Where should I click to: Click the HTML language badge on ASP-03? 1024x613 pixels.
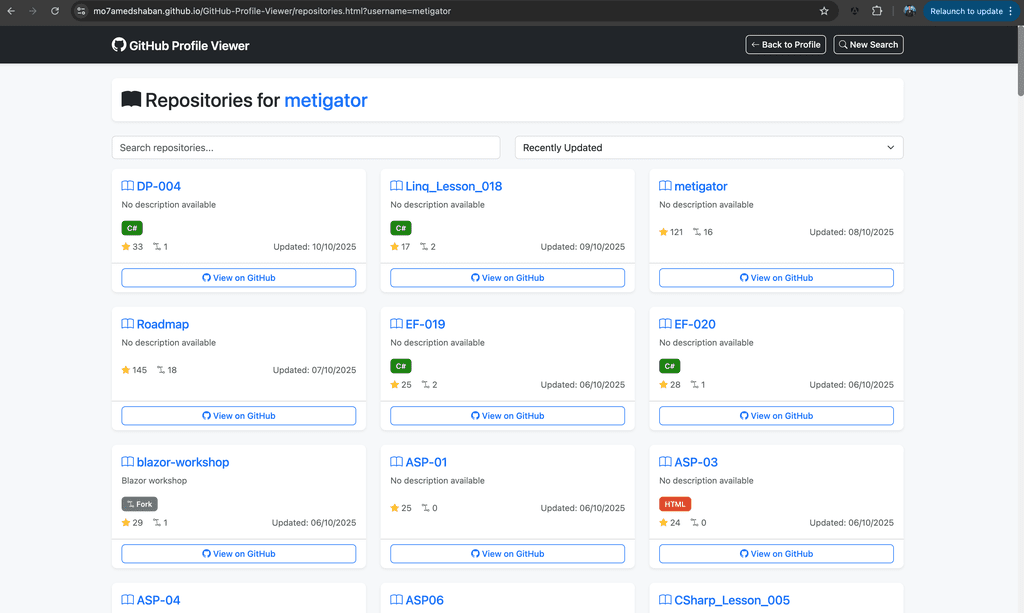tap(675, 504)
